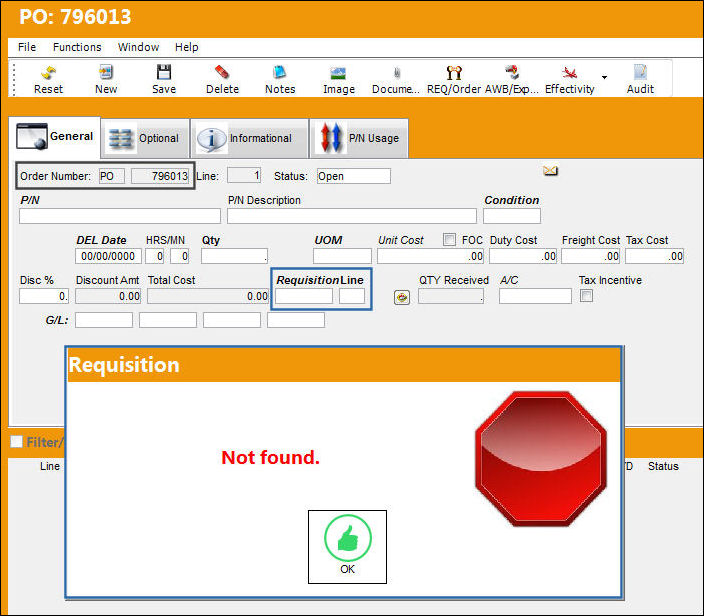The height and width of the screenshot is (616, 704).
Task: Click the AWB/Exp toolbar icon
Action: (x=512, y=72)
